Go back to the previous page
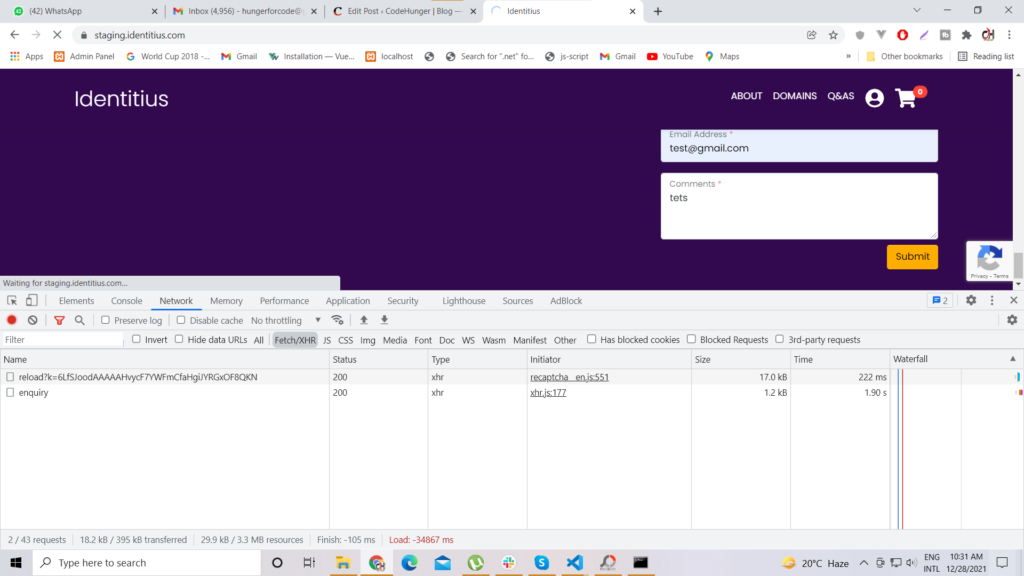The height and width of the screenshot is (576, 1024). pyautogui.click(x=14, y=35)
